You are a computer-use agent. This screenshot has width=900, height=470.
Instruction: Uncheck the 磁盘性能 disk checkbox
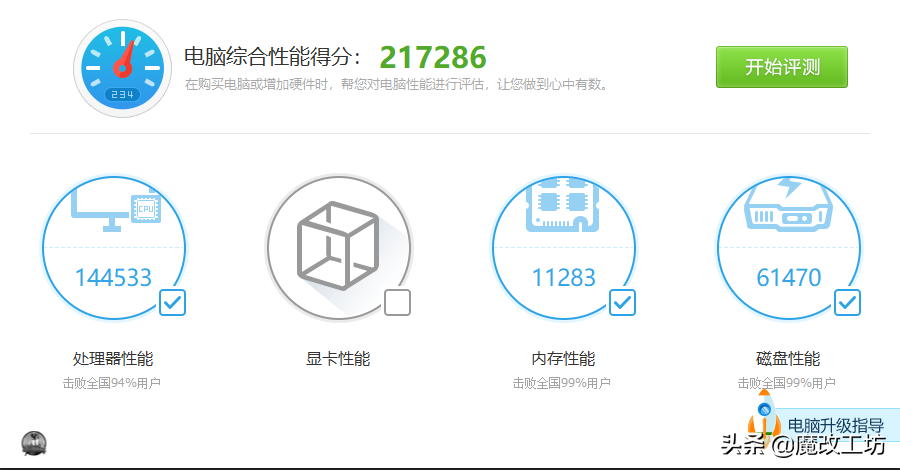[x=847, y=302]
